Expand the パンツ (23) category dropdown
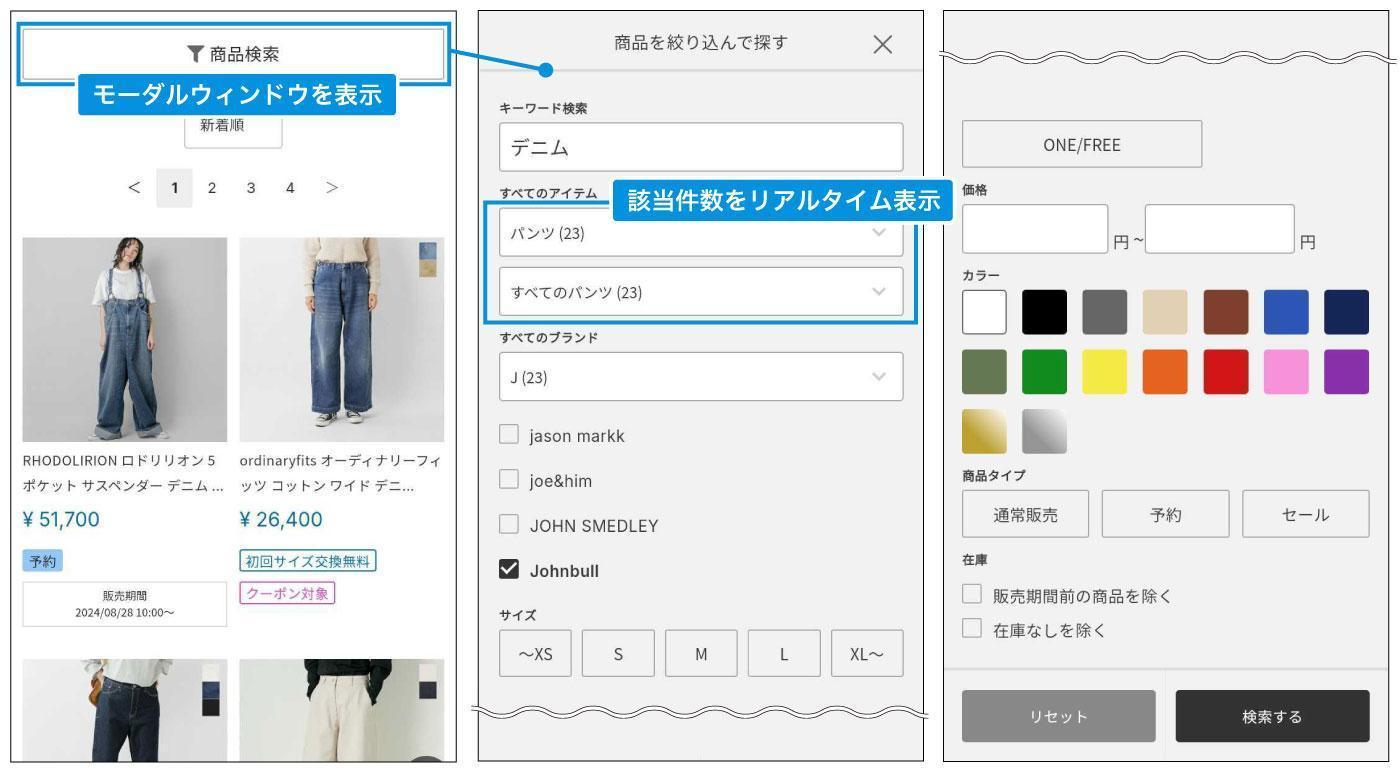 [700, 234]
